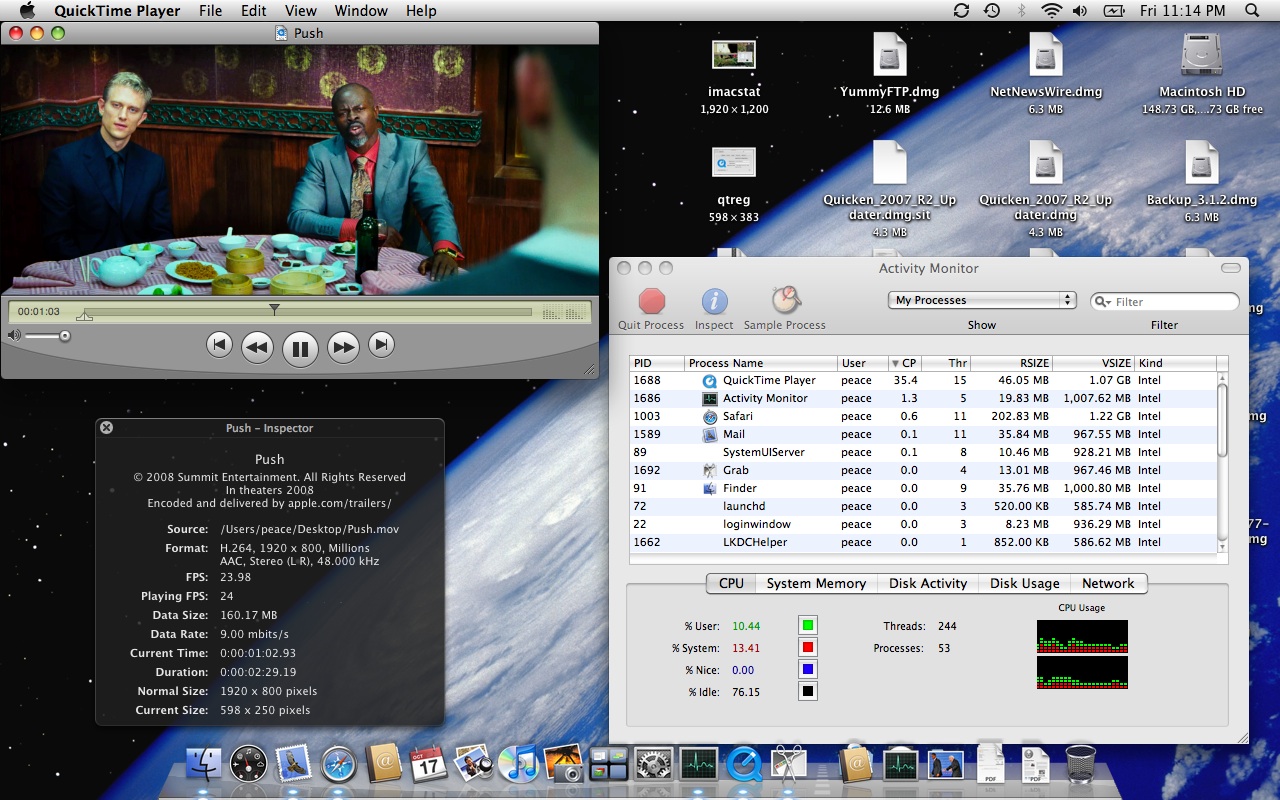Open iTunes from the Dock
The width and height of the screenshot is (1280, 800).
coord(519,765)
